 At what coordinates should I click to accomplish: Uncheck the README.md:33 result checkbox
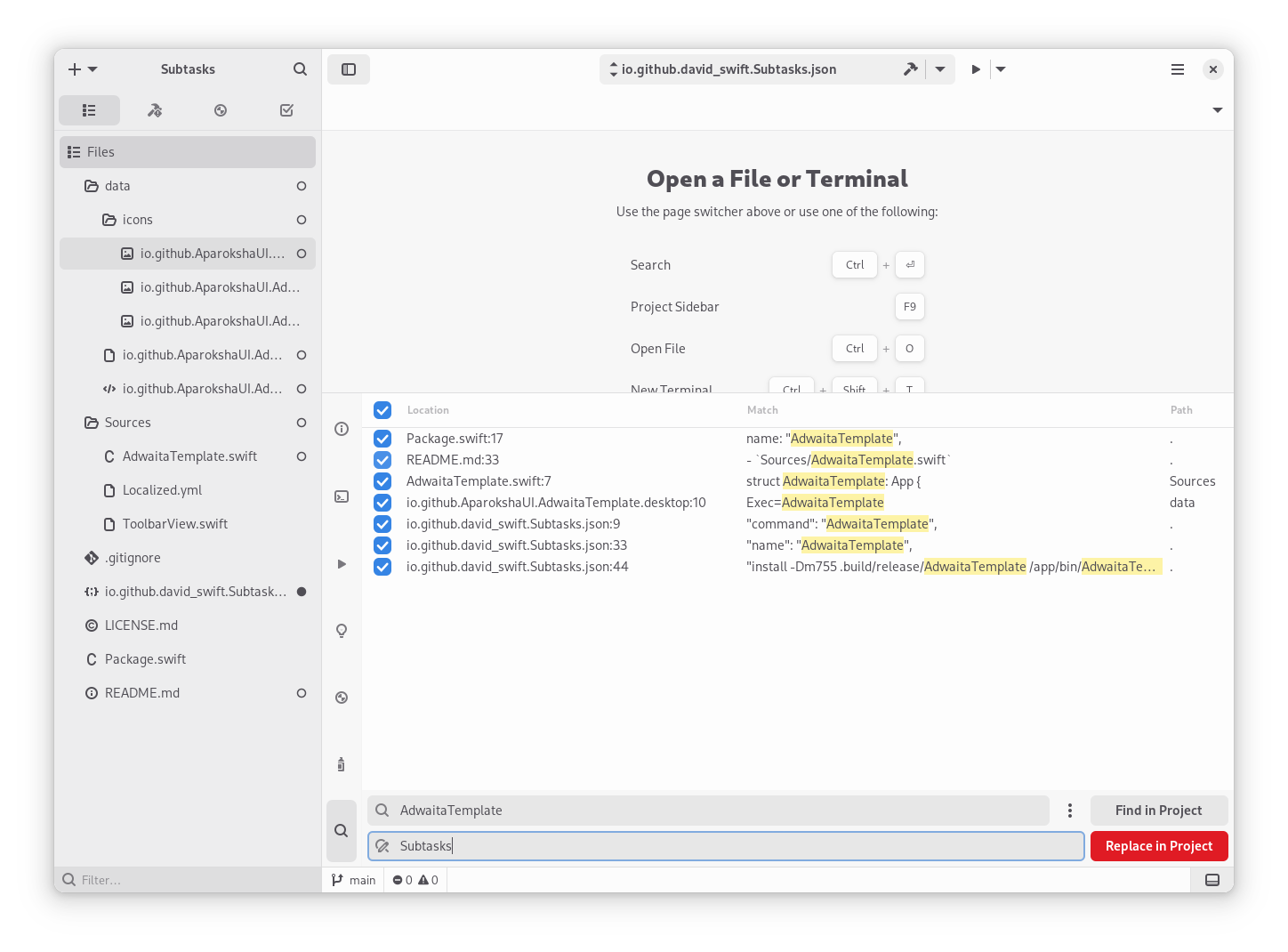(382, 460)
